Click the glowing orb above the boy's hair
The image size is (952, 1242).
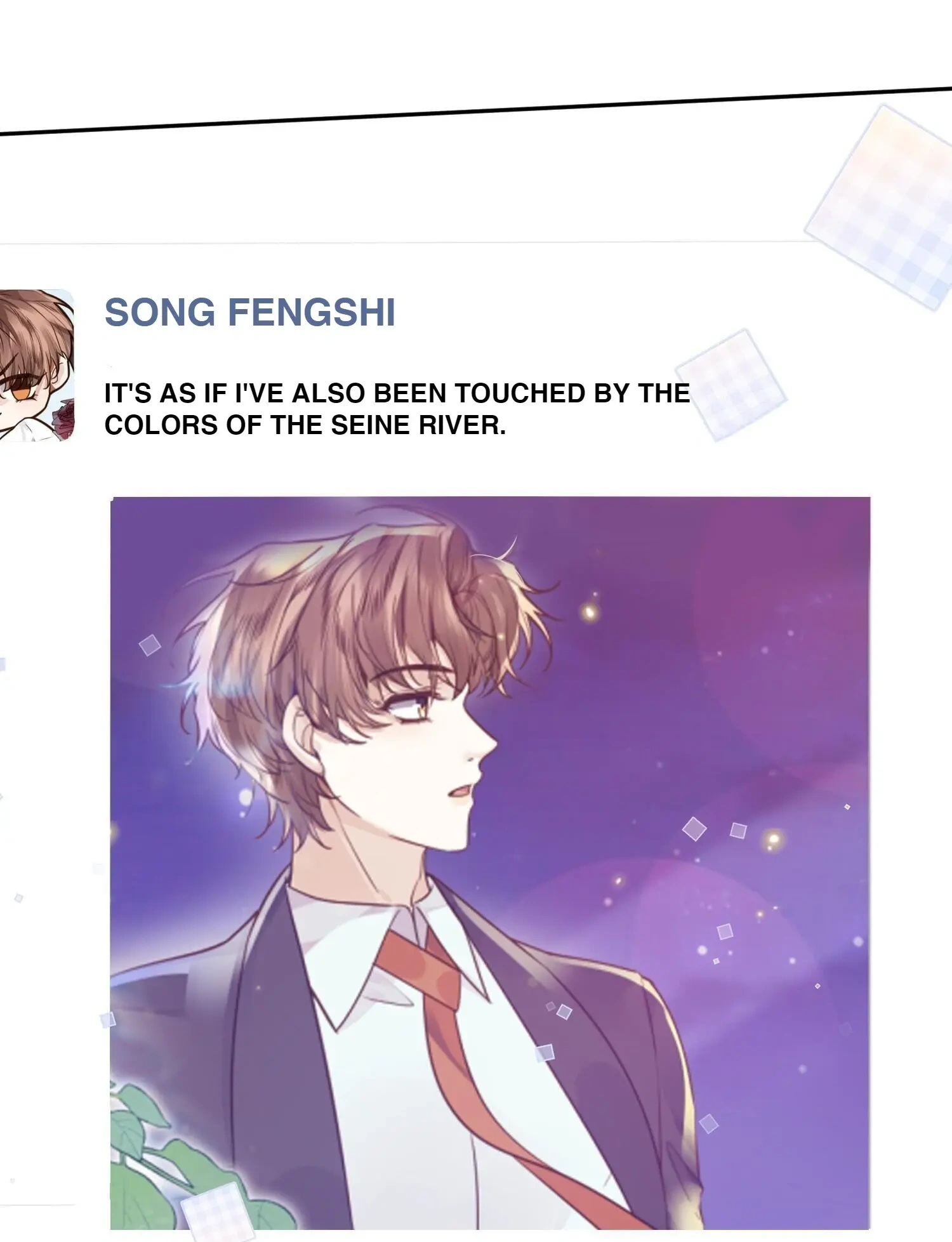click(x=590, y=612)
